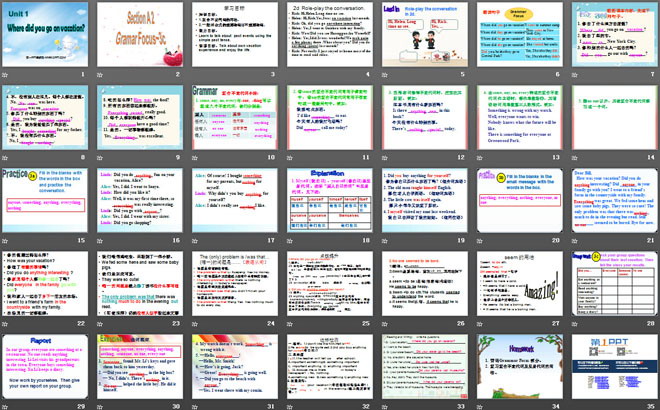Select slide 10 'Grammar' pronoun table thumbnail
Screen dimensions: 660x410
[235, 117]
